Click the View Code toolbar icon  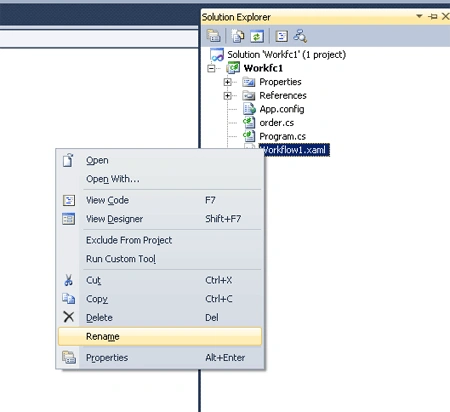point(281,36)
